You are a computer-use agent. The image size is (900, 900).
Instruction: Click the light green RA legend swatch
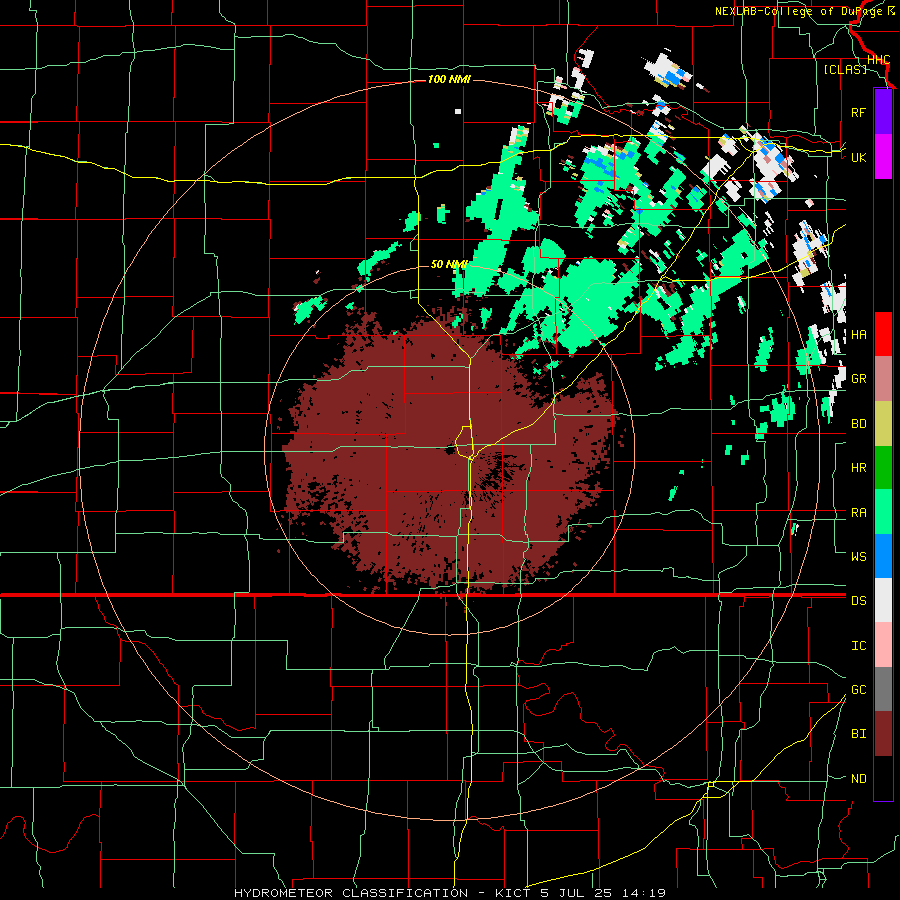coord(883,512)
